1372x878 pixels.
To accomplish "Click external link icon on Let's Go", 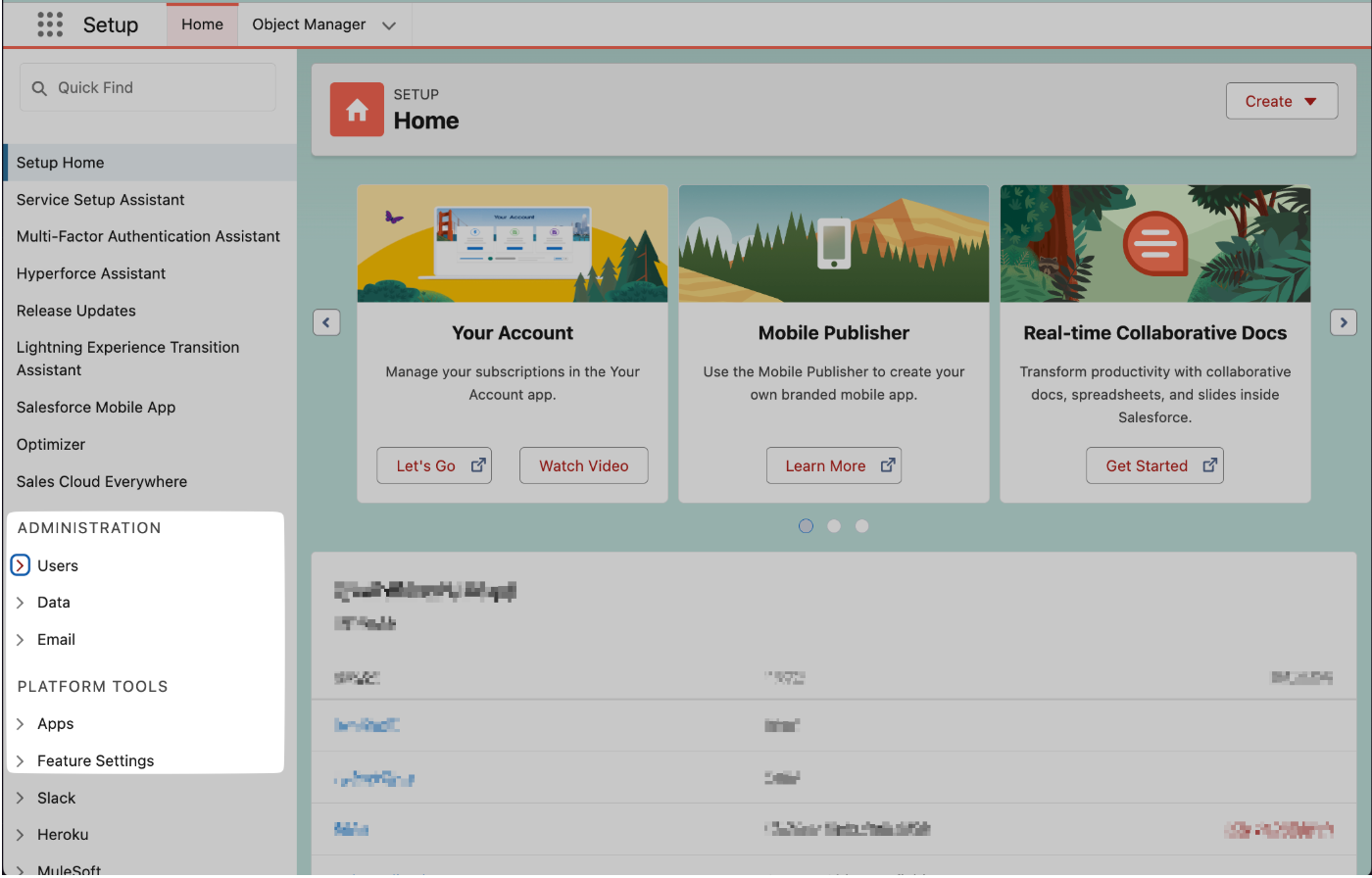I will point(478,465).
